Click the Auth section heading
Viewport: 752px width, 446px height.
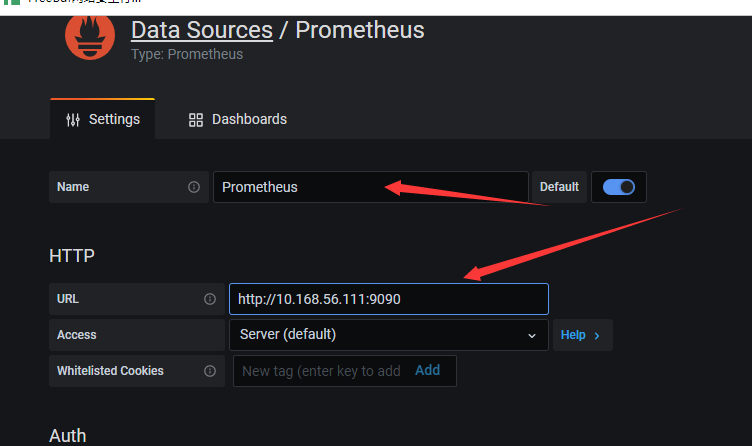[68, 436]
